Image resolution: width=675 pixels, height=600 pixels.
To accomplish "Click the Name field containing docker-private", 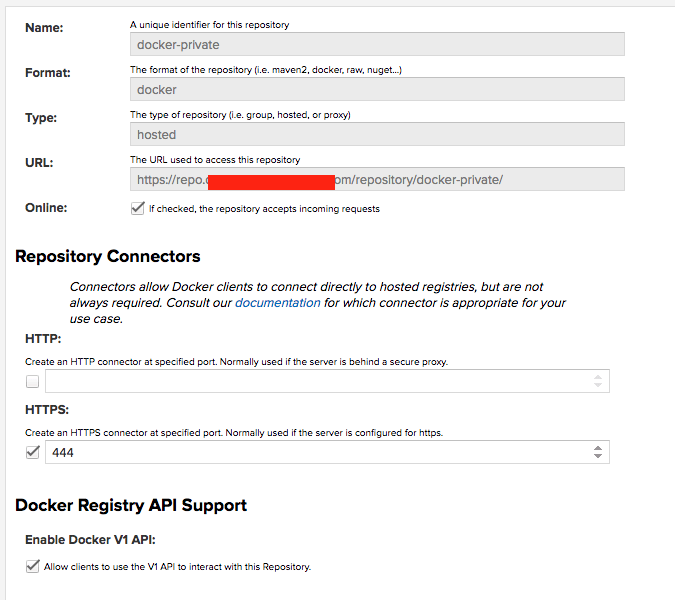I will [x=377, y=44].
